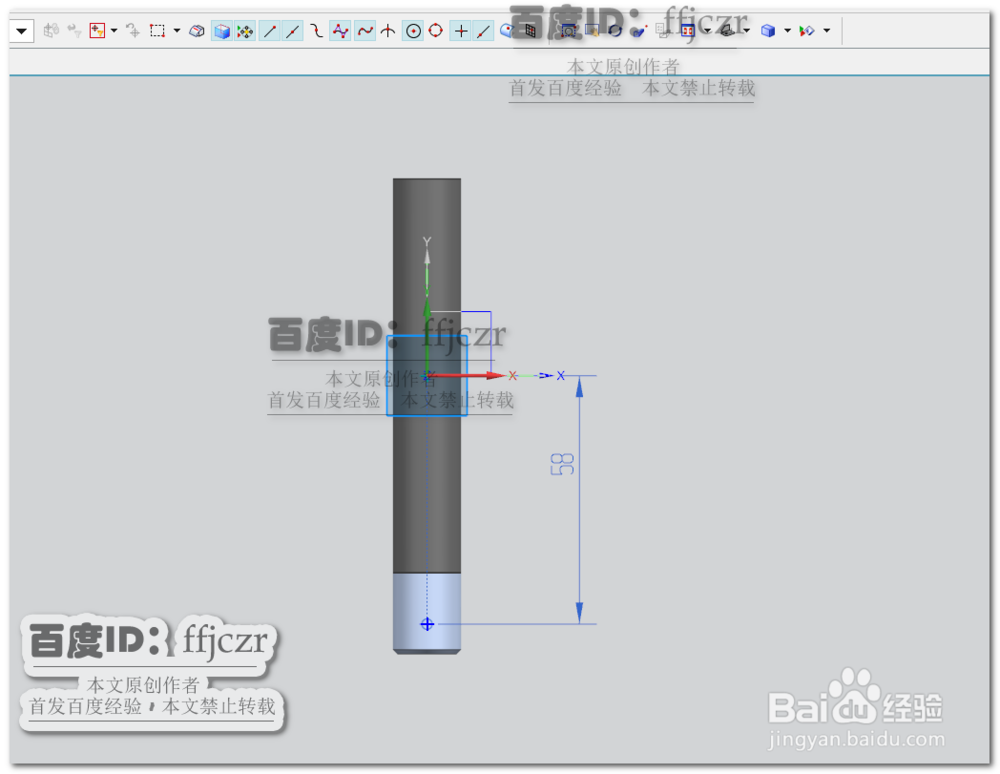This screenshot has height=774, width=1000.
Task: Toggle the spline defining point snap icon
Action: 365,31
